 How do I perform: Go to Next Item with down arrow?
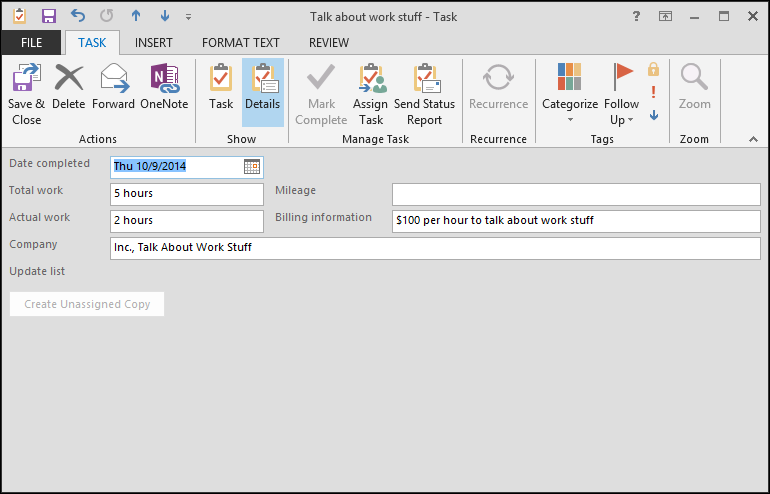coord(165,16)
